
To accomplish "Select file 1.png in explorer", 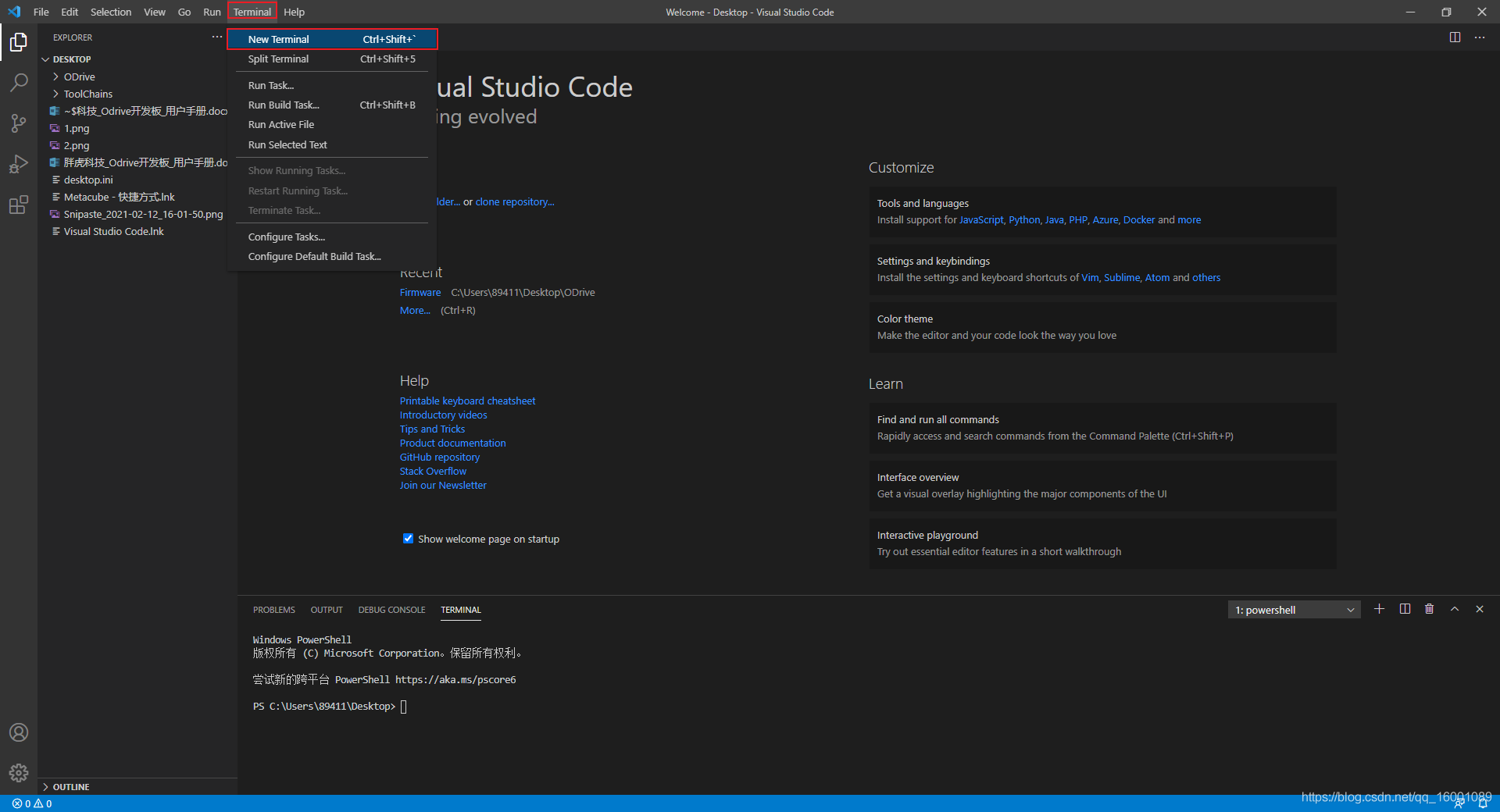I will (77, 128).
